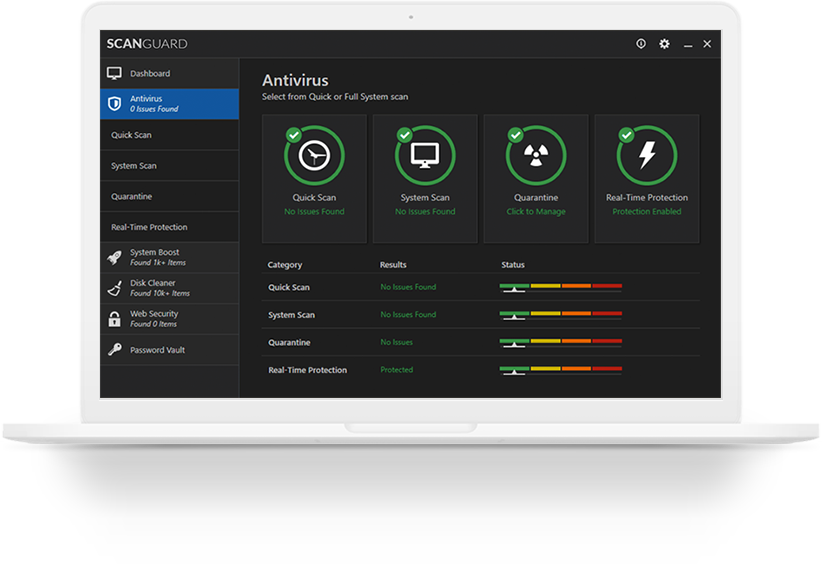Minimize the ScanGuard window
This screenshot has height=564, width=822.
point(688,45)
